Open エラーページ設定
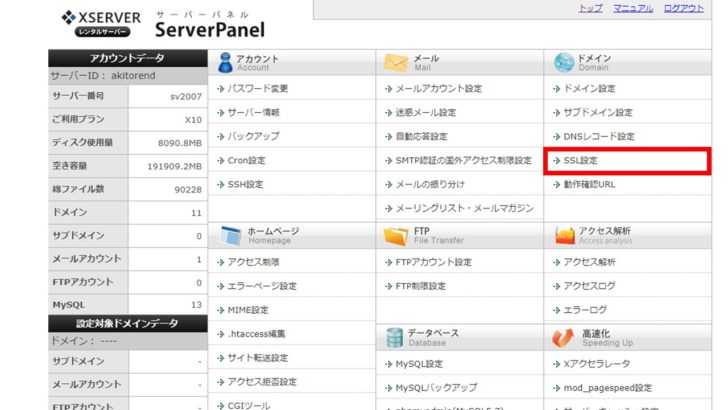Viewport: 728px width, 410px height. click(262, 286)
